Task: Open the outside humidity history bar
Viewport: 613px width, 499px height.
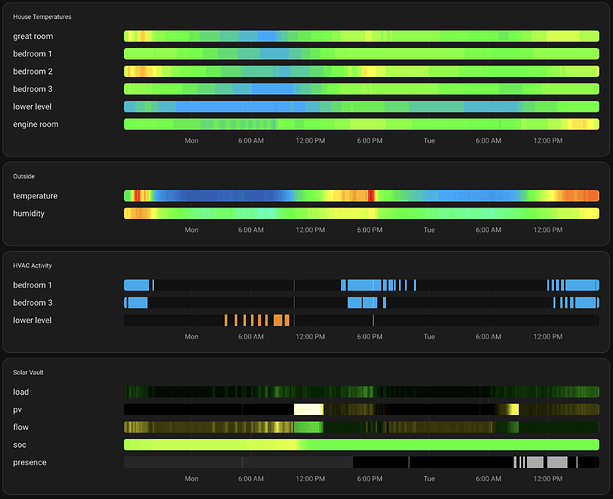Action: click(x=362, y=213)
